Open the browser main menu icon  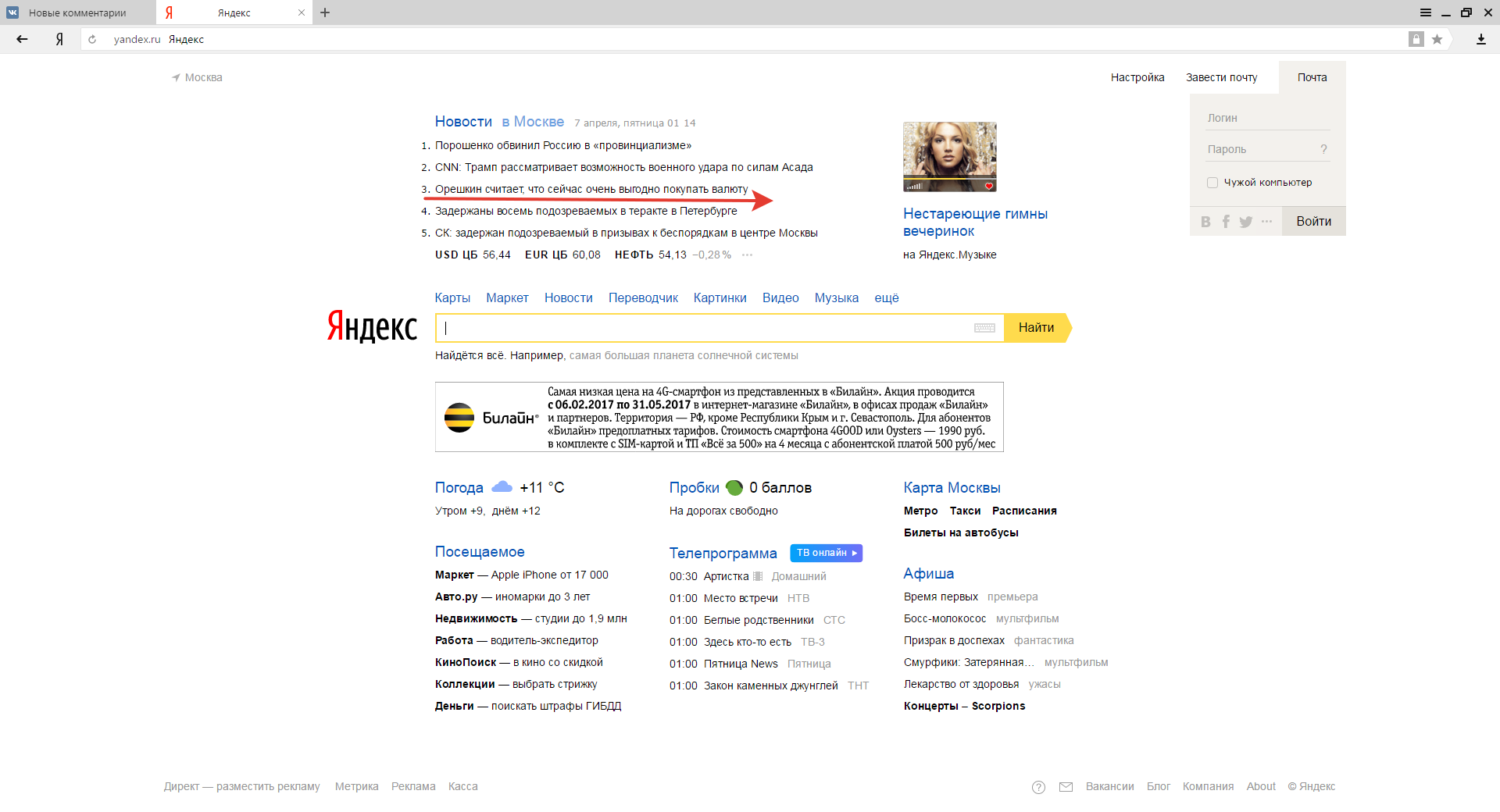pos(1426,12)
